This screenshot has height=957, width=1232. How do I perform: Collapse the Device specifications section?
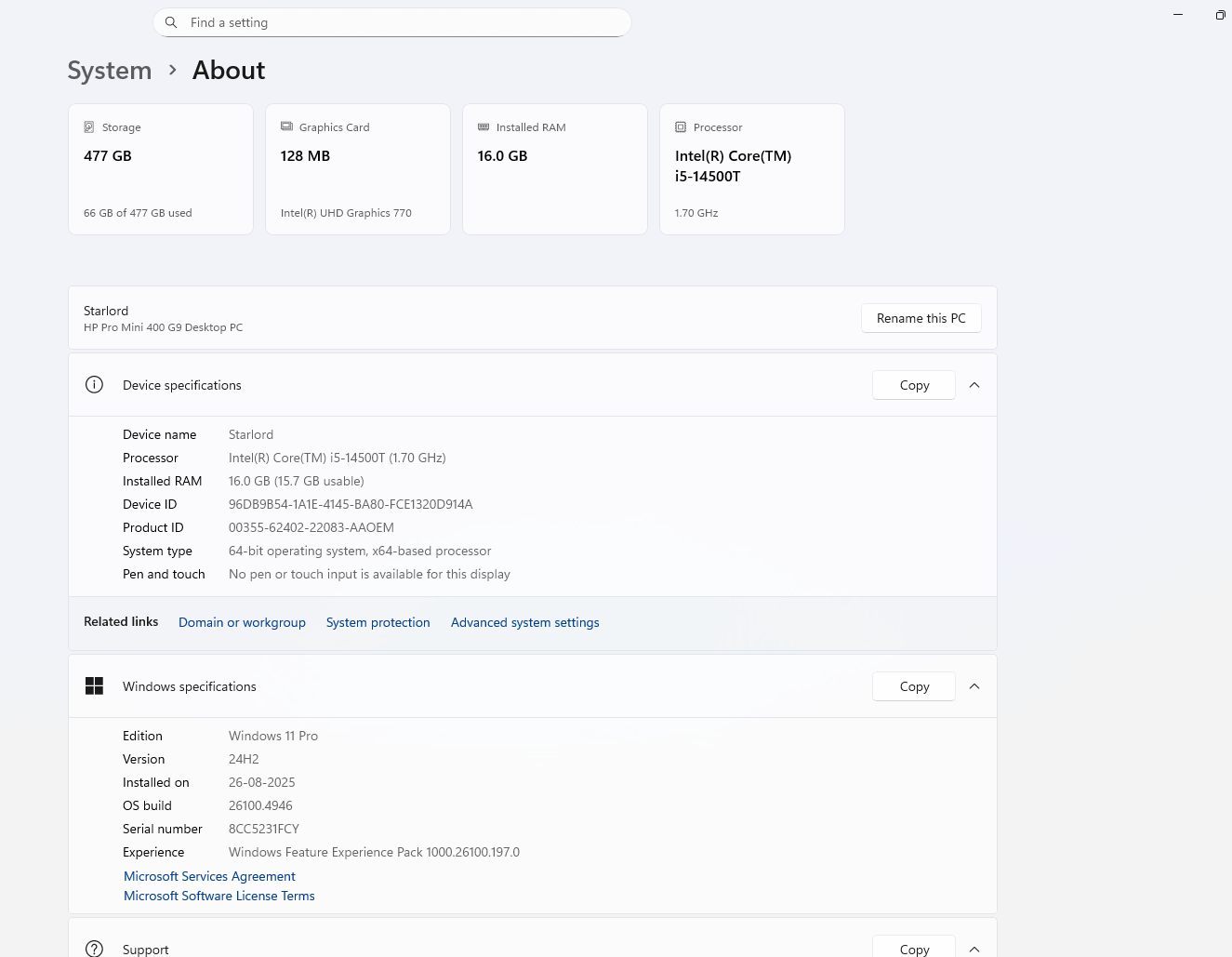pos(974,385)
